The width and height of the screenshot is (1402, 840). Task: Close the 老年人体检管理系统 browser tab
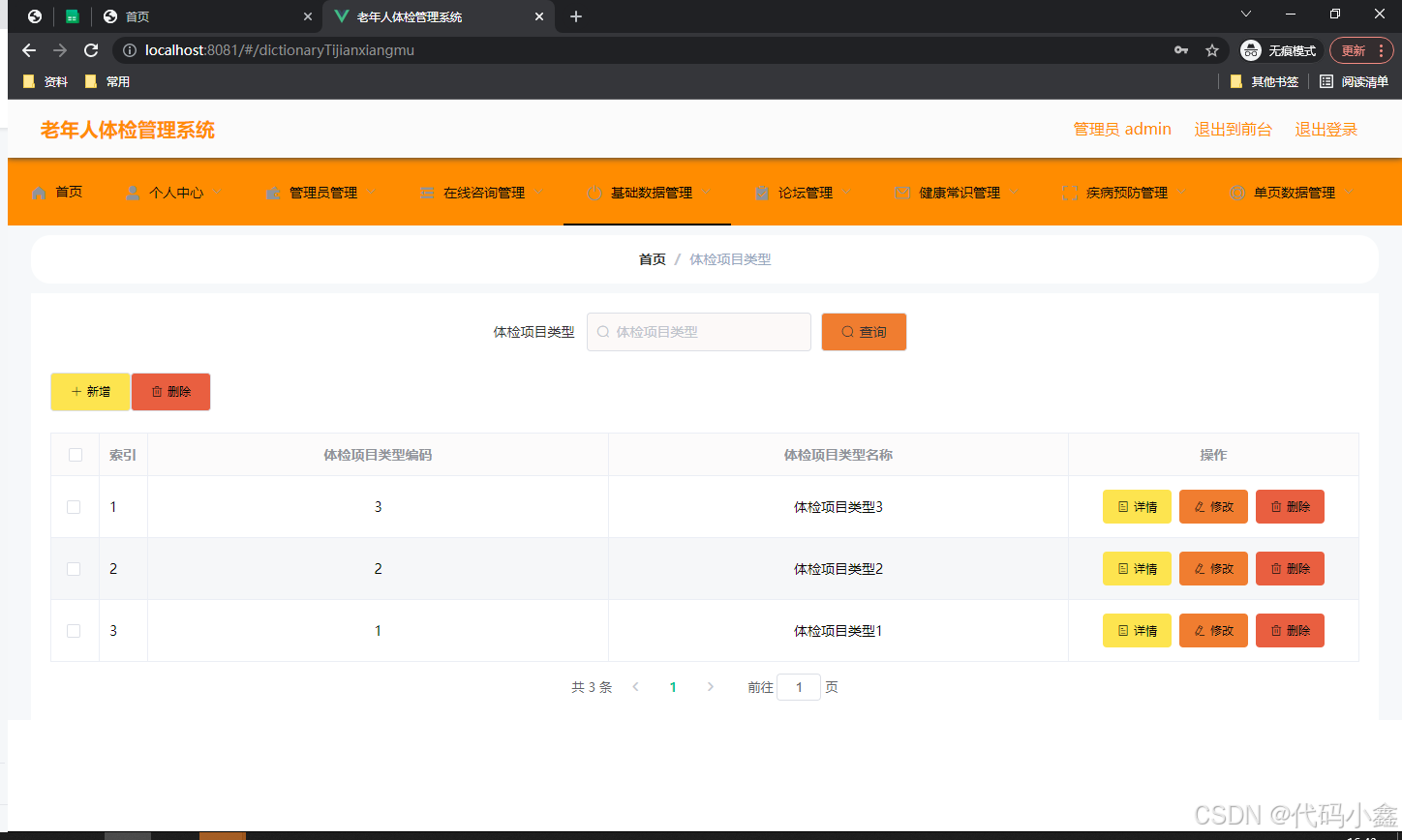click(540, 16)
